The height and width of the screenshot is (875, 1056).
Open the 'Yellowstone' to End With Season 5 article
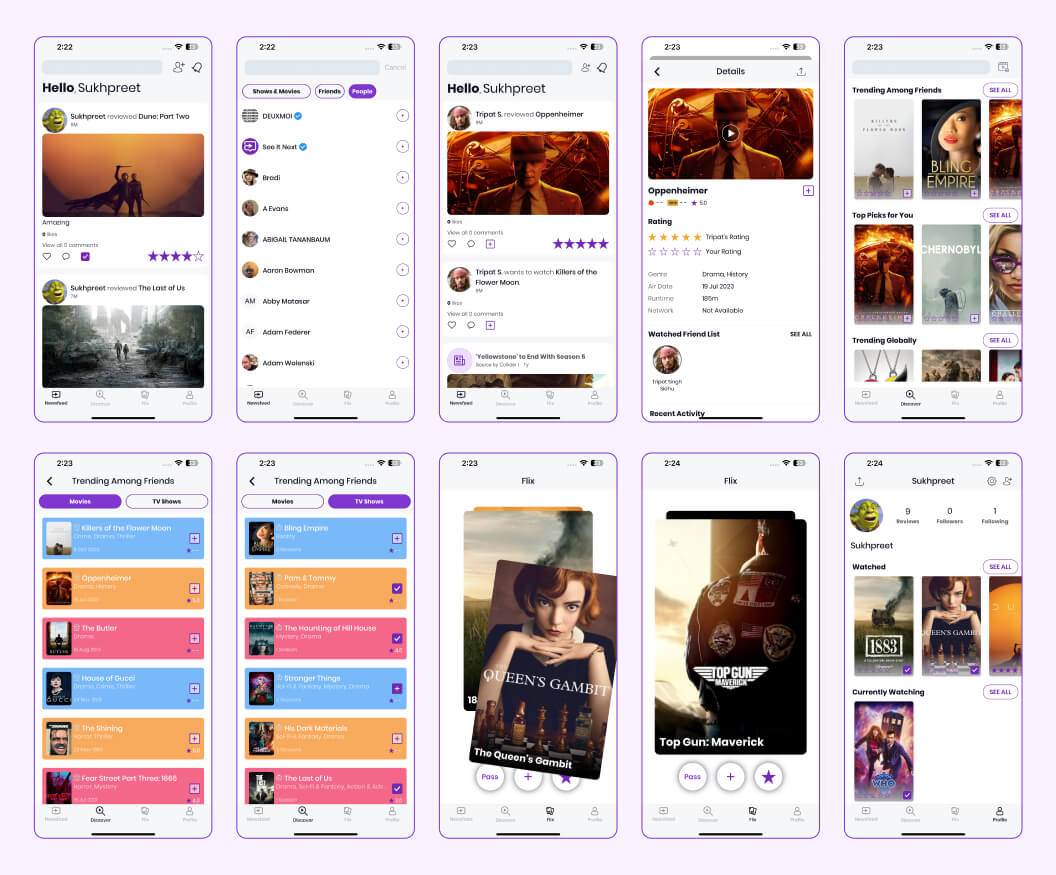coord(528,360)
